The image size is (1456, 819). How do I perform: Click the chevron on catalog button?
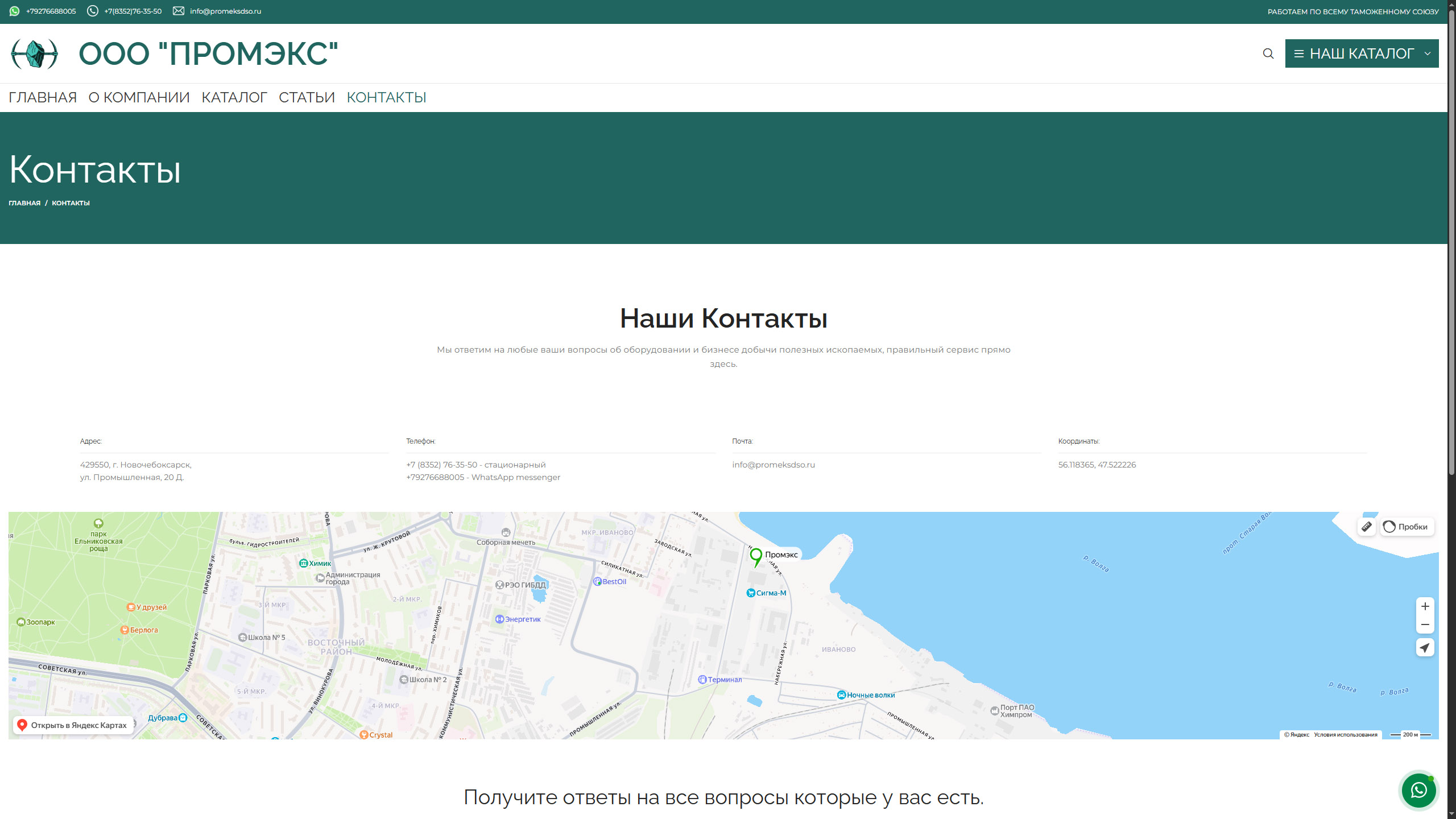(x=1427, y=53)
